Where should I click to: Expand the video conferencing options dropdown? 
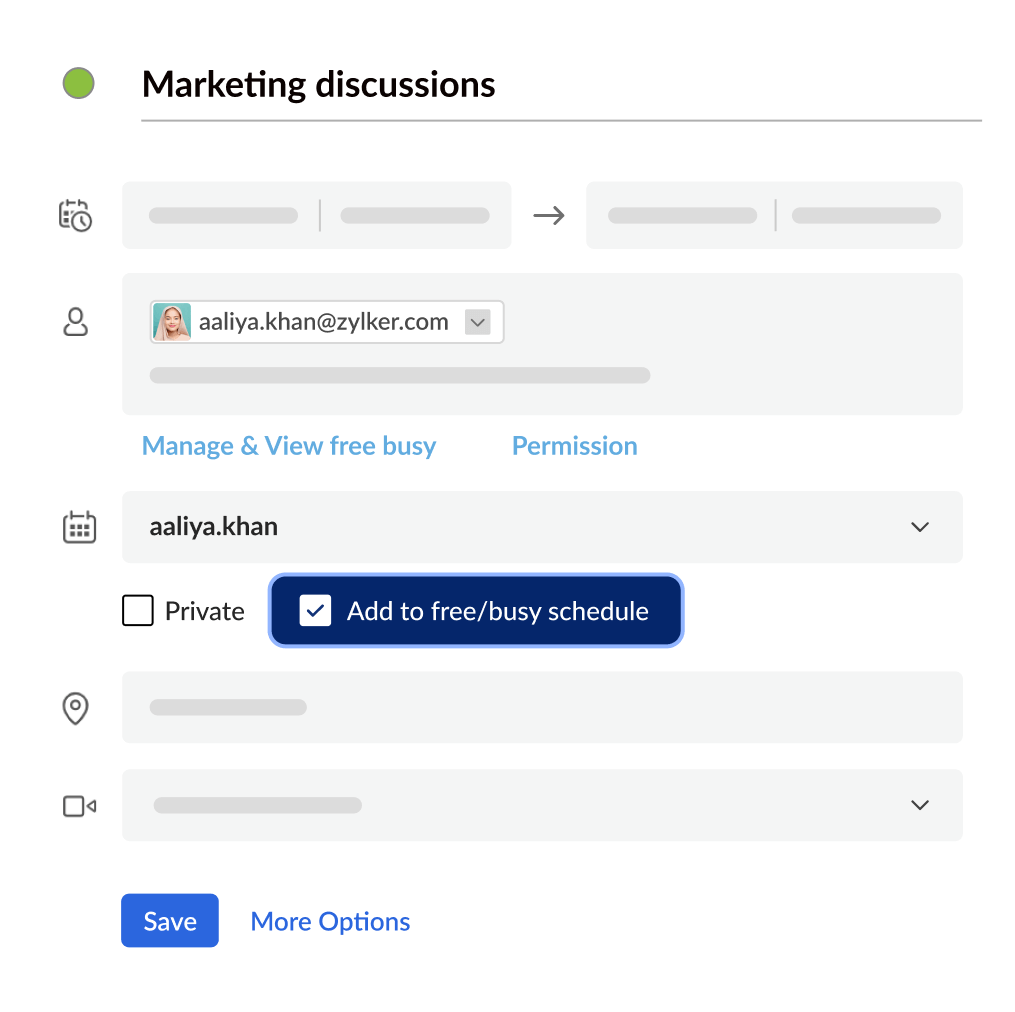pyautogui.click(x=919, y=805)
